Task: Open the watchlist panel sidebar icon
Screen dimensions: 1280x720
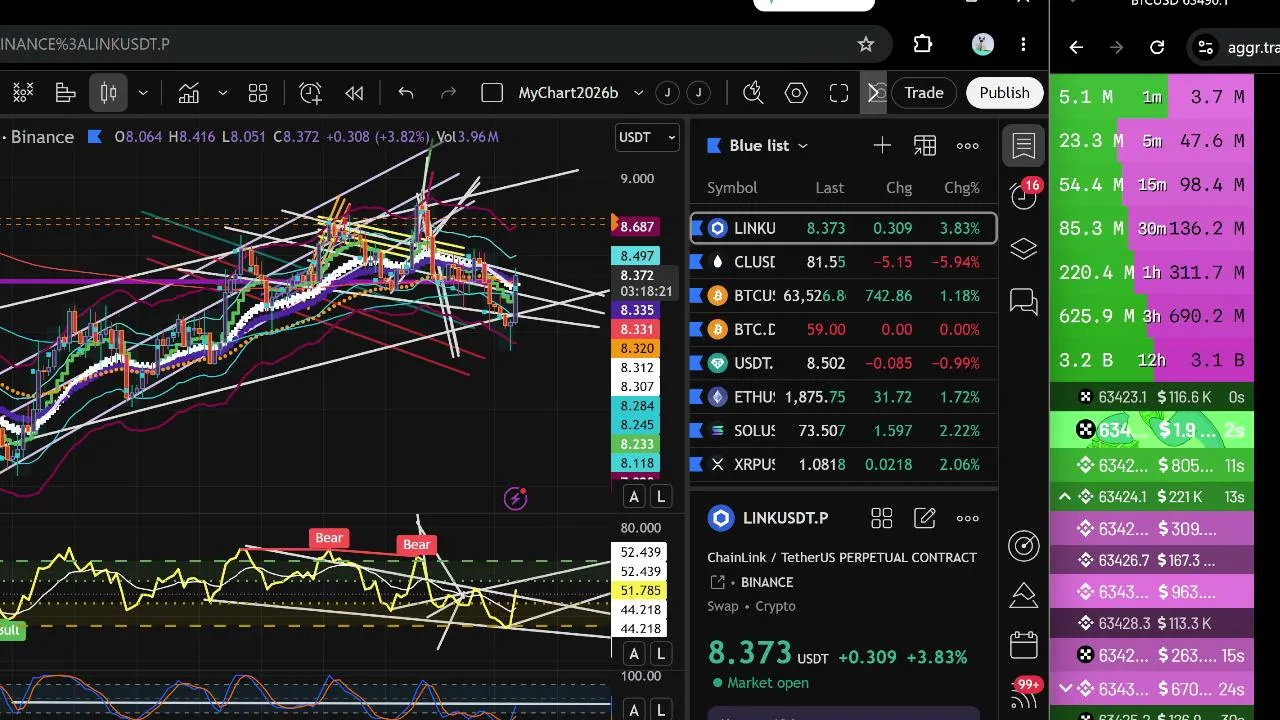Action: pyautogui.click(x=1024, y=146)
